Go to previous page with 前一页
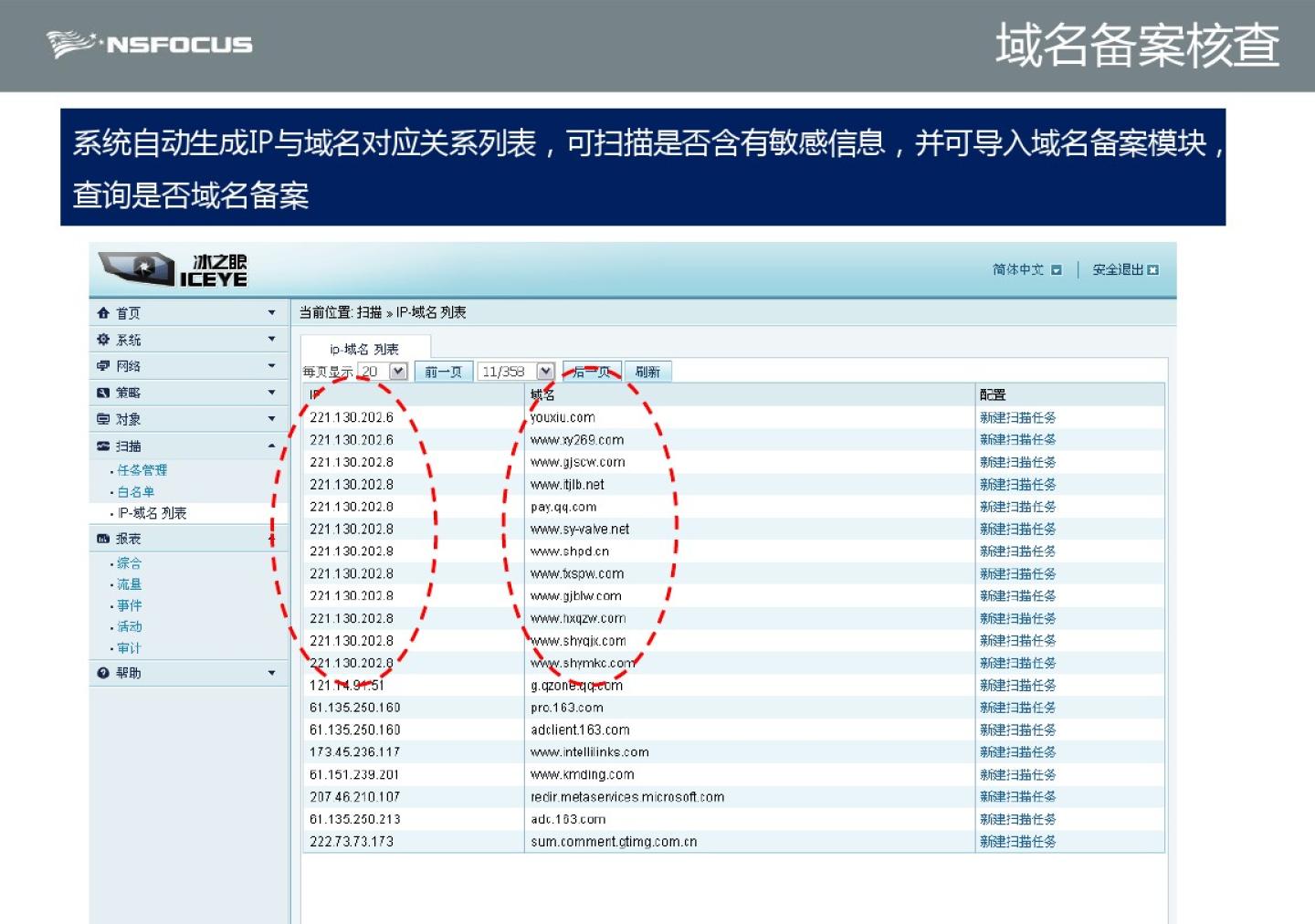The height and width of the screenshot is (924, 1315). coord(444,372)
